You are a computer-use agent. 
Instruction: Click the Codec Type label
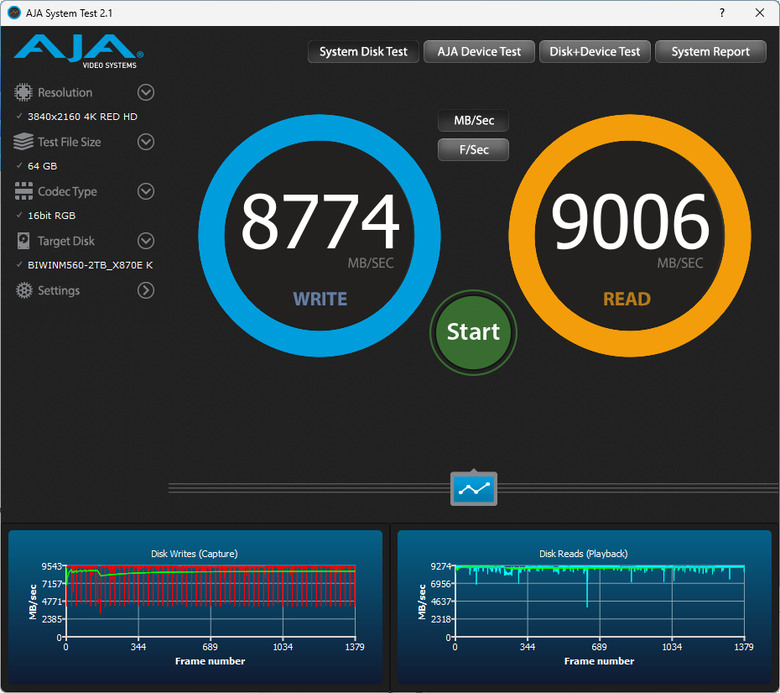[67, 192]
